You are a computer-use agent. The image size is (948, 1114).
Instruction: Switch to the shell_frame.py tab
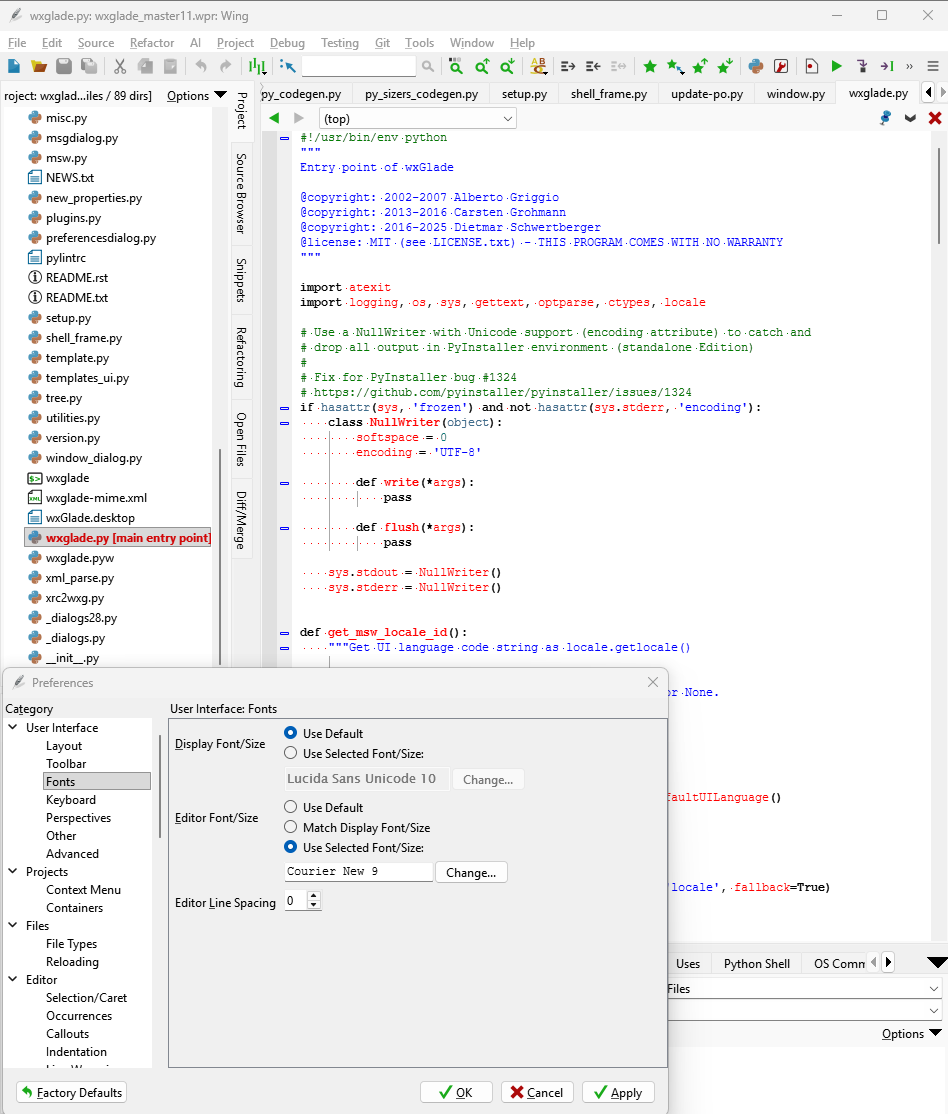click(608, 94)
